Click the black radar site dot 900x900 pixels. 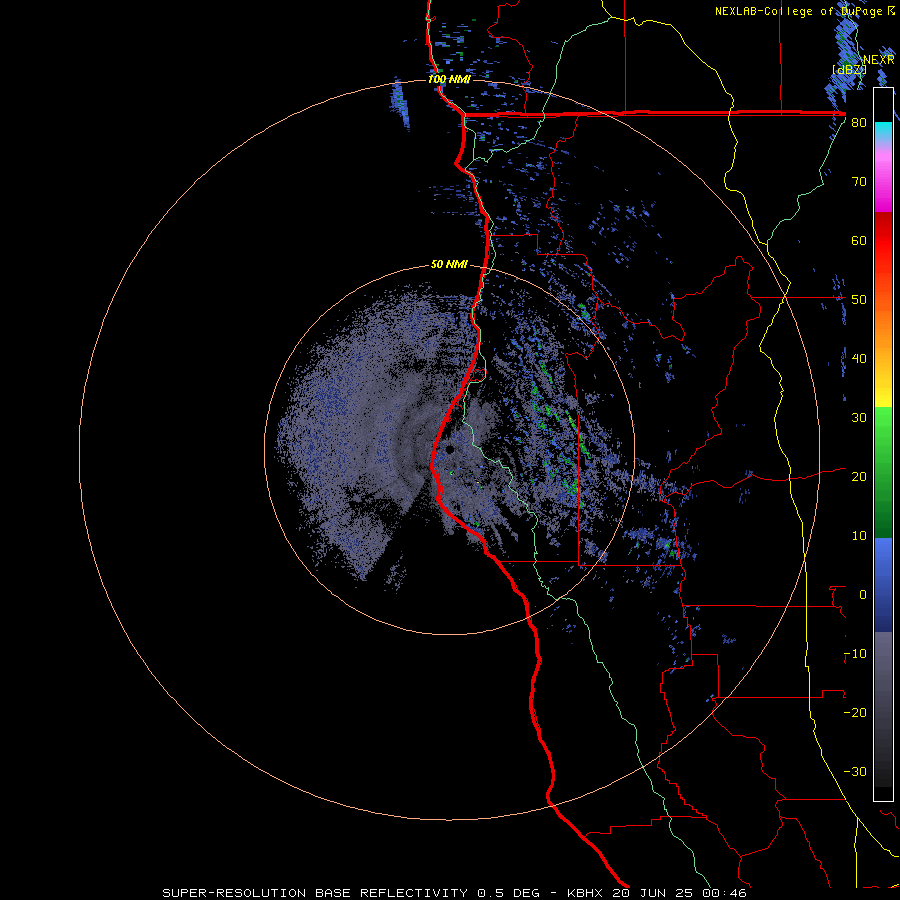(450, 449)
